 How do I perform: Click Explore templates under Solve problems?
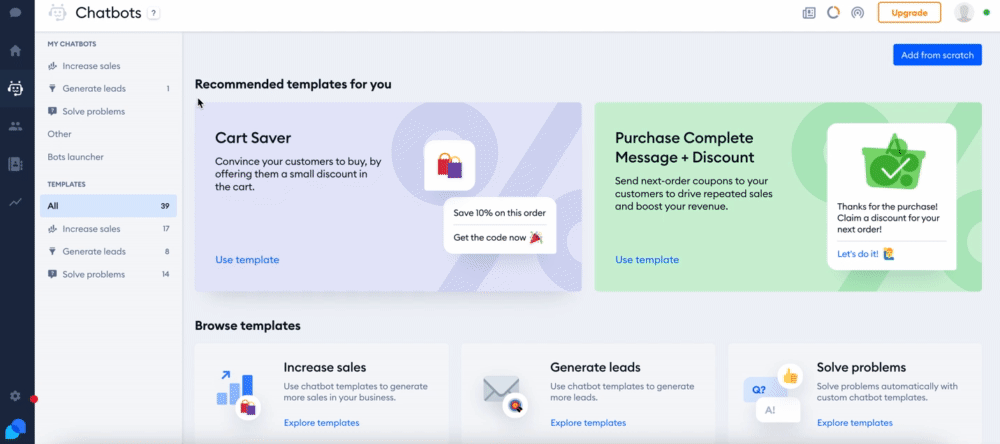tap(855, 422)
